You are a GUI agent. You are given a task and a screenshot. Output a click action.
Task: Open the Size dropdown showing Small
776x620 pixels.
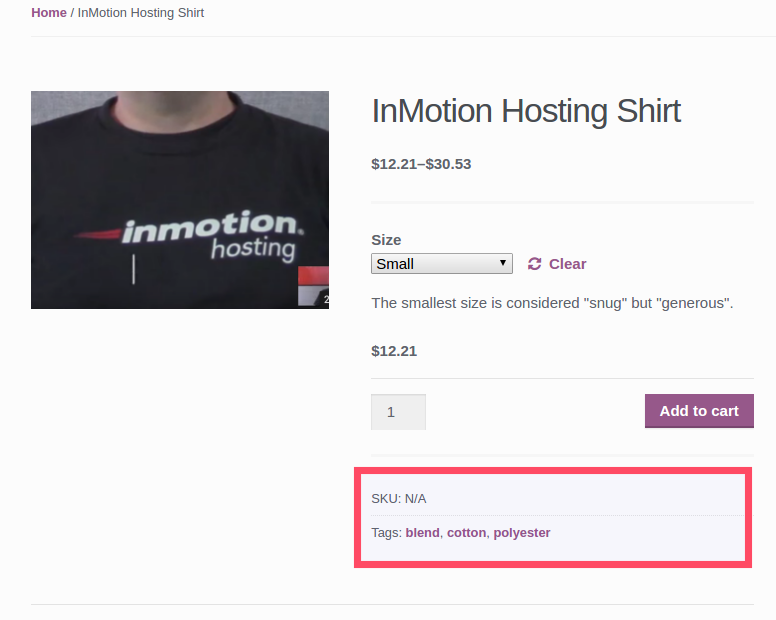point(440,264)
